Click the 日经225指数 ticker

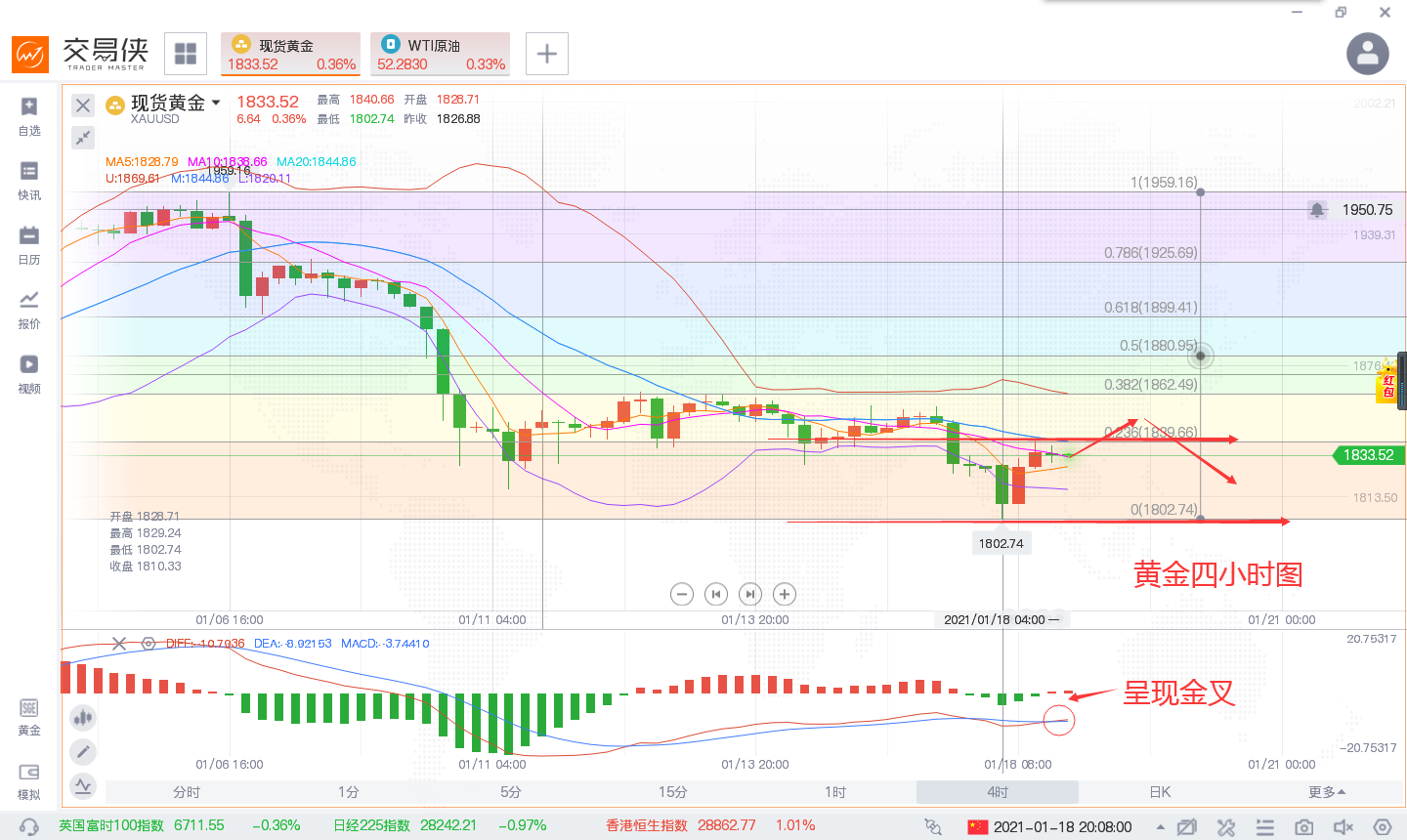(x=440, y=825)
